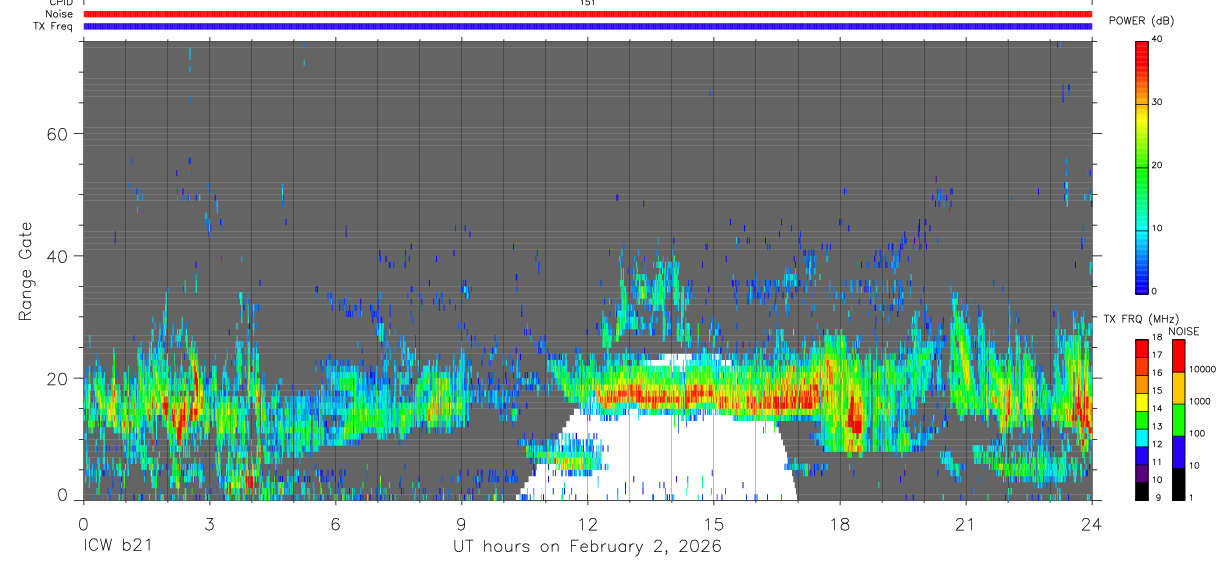Click the 'Noise' row label at top
Viewport: 1228px width, 567px height.
(x=59, y=14)
